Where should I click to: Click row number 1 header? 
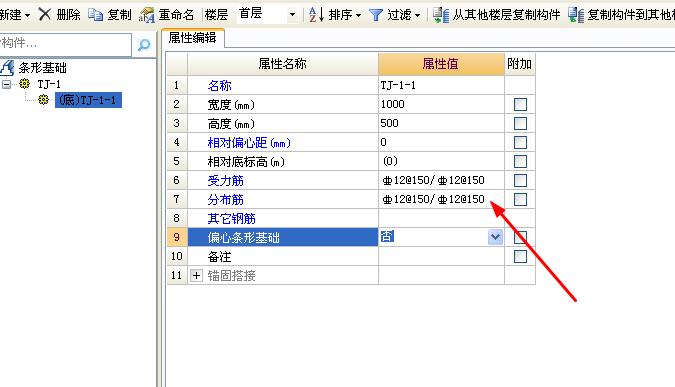(x=177, y=85)
